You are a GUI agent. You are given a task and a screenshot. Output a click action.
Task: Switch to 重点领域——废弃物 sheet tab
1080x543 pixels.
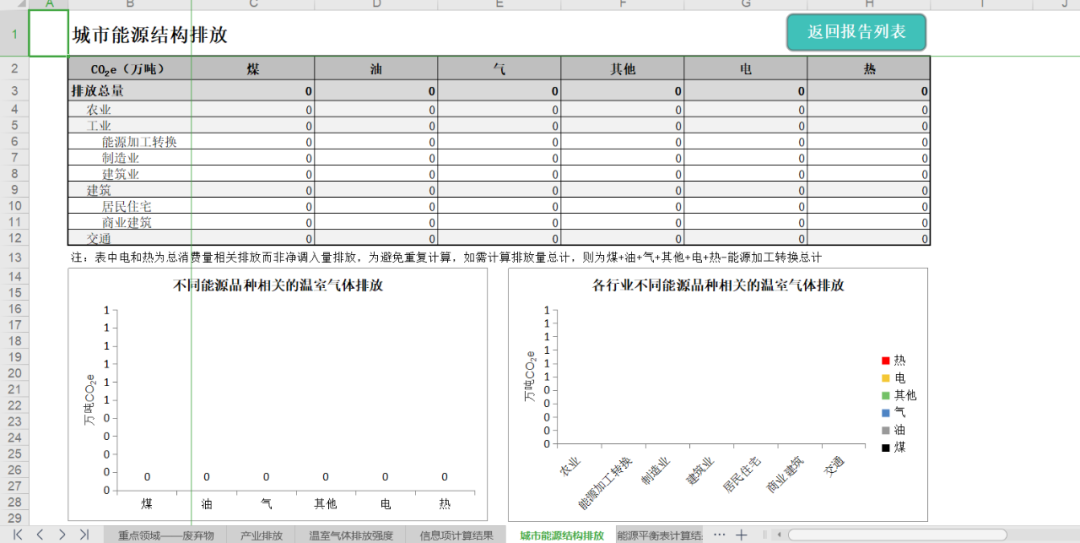[166, 535]
